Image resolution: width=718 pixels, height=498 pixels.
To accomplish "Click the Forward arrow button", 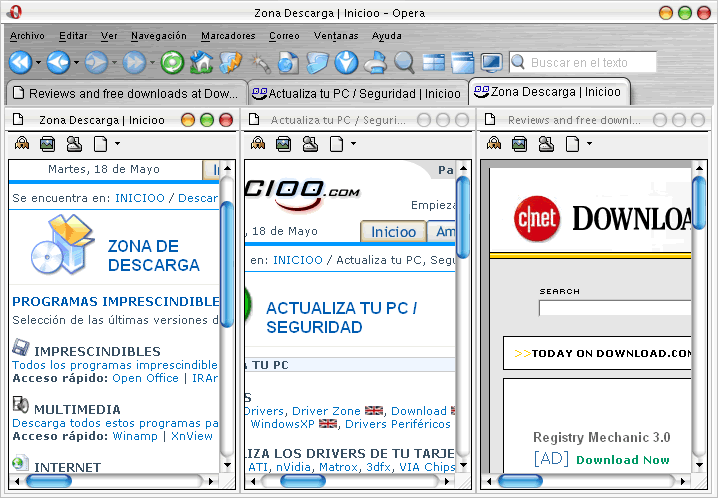I will tap(96, 62).
